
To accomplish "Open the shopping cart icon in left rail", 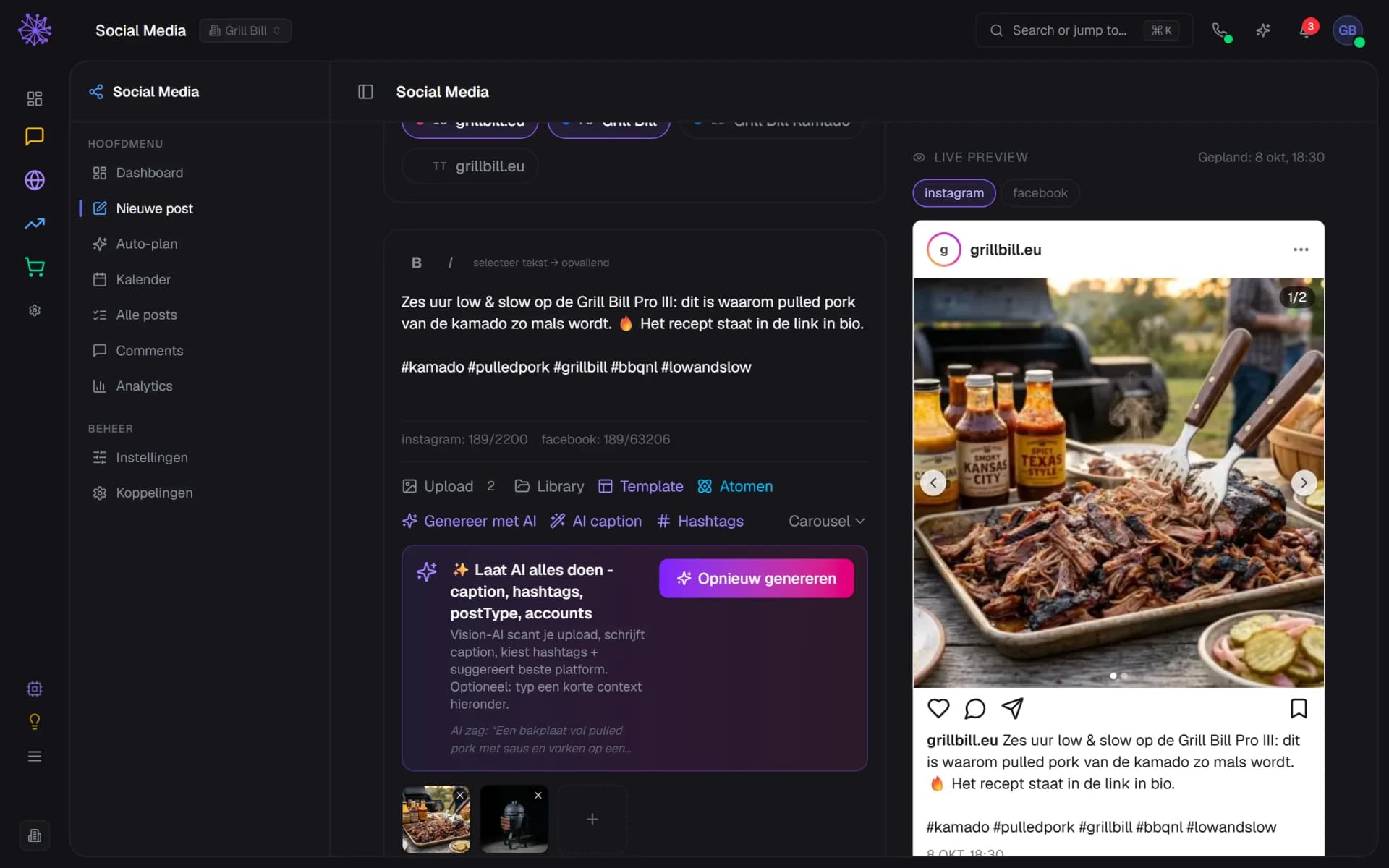I will click(35, 267).
